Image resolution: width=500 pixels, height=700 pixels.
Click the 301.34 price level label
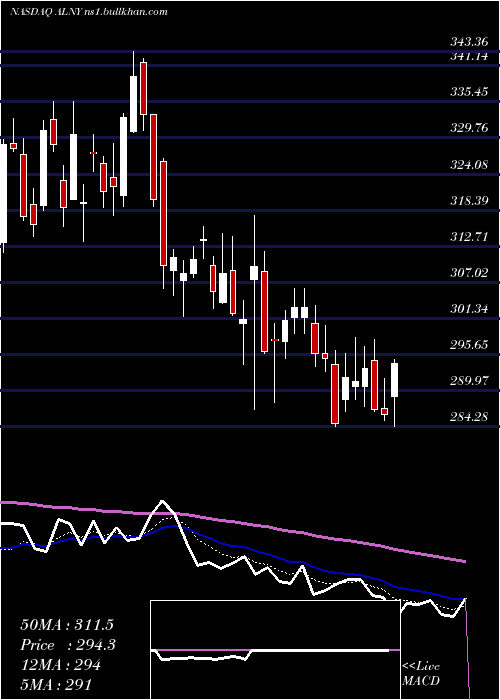pos(469,309)
